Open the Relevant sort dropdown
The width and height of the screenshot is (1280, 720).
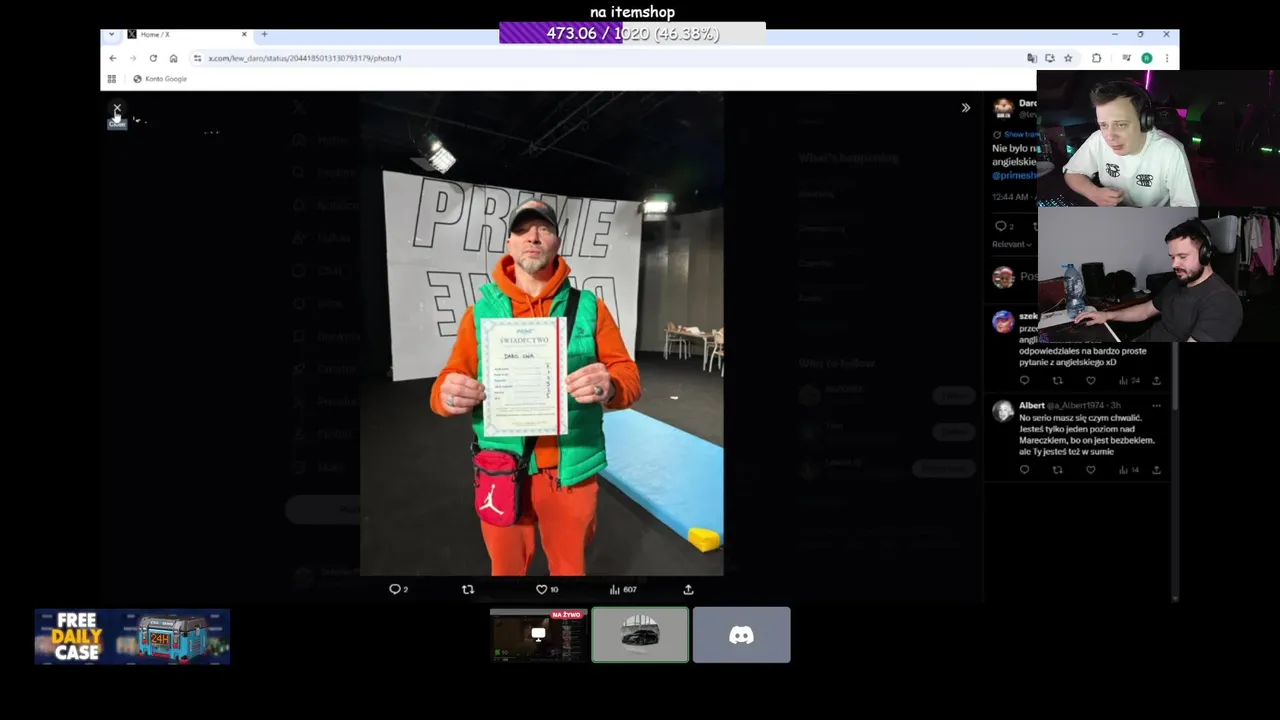(1012, 244)
